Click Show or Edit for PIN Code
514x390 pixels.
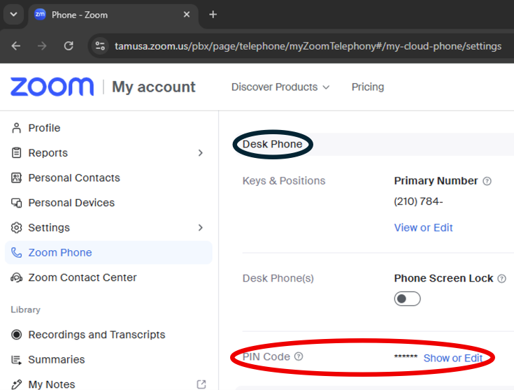click(x=453, y=358)
